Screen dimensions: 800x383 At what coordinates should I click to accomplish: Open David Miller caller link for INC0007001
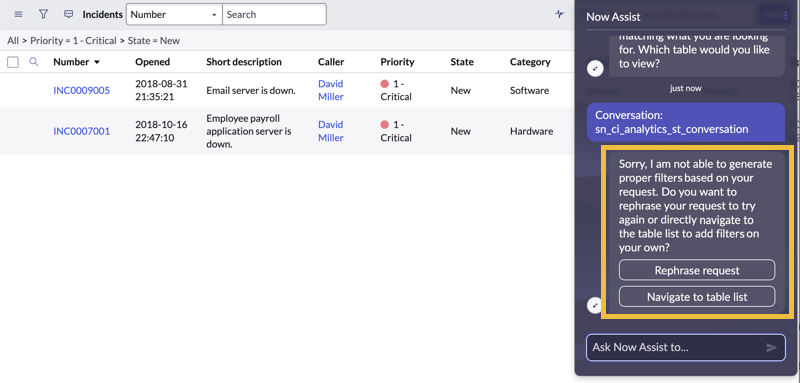click(331, 131)
